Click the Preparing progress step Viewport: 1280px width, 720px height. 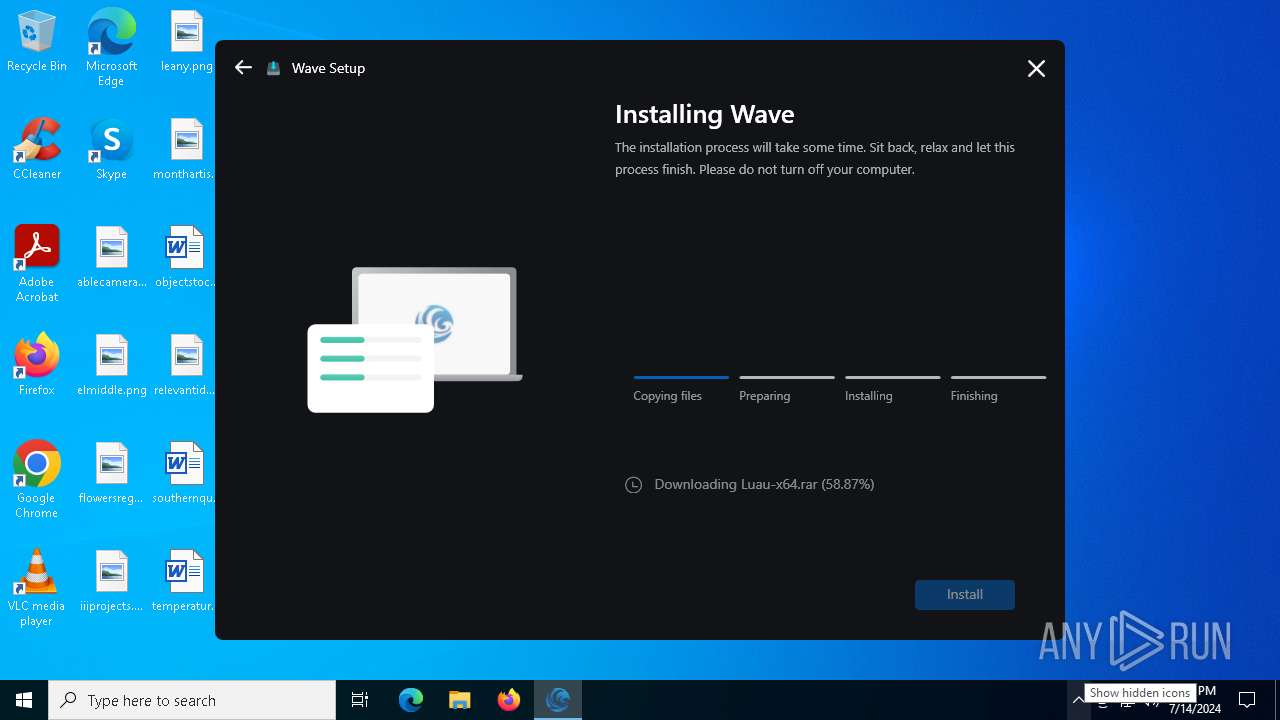point(787,388)
